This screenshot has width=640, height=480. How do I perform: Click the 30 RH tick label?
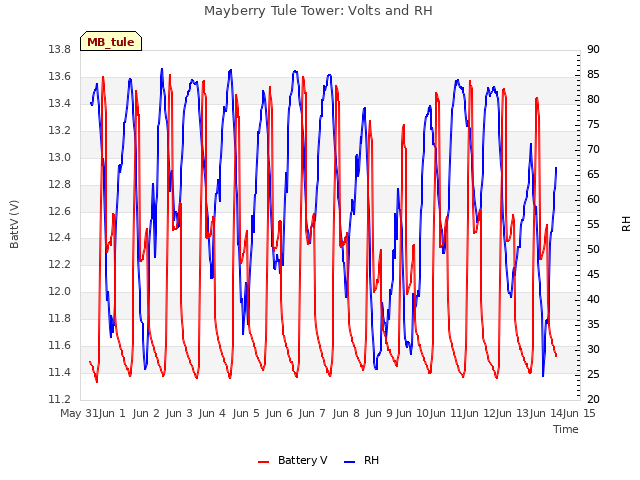(x=593, y=349)
